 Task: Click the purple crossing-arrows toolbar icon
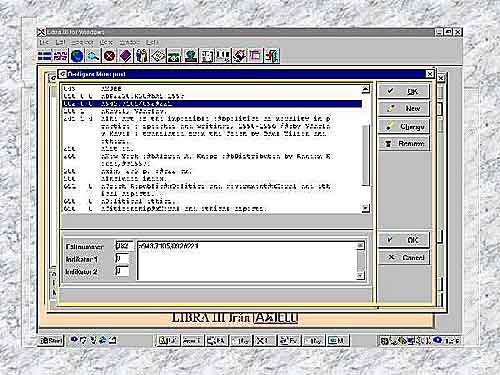pos(60,56)
